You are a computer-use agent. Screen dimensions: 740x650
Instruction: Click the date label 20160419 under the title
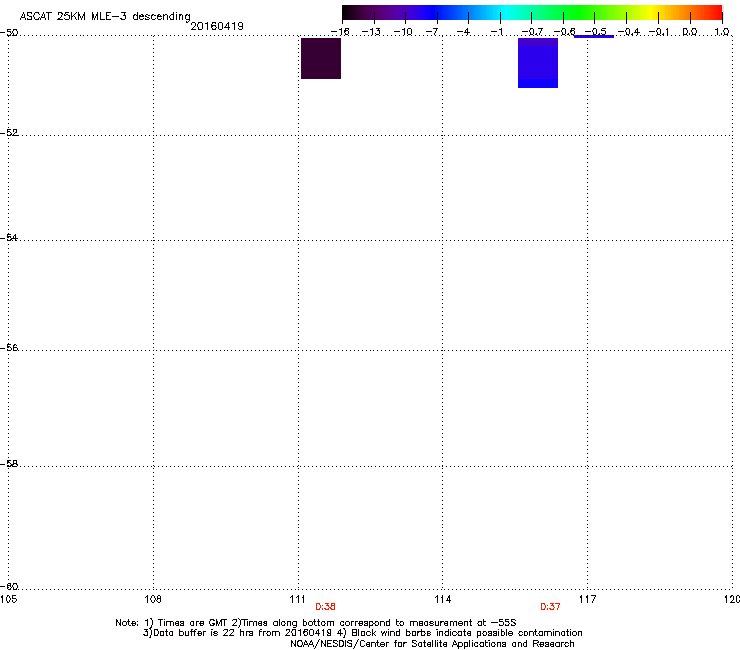(217, 26)
